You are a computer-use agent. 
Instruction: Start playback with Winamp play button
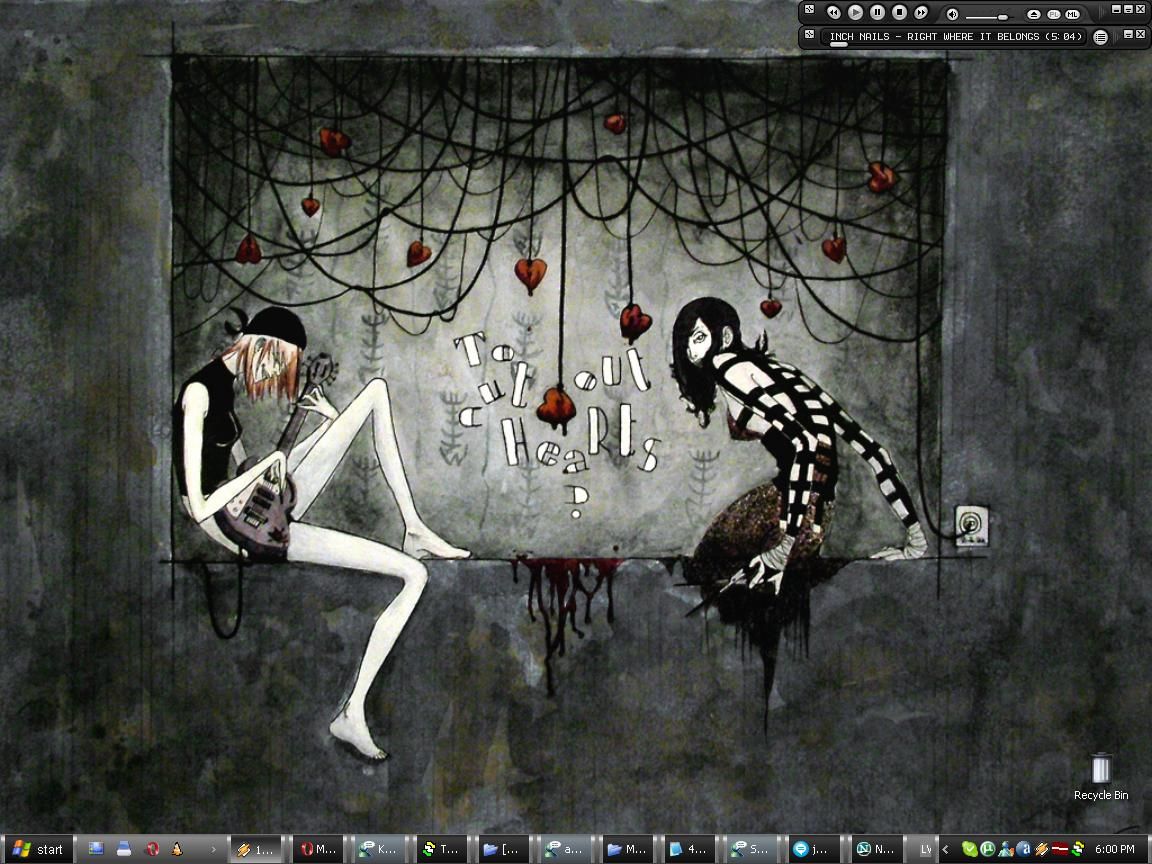pos(855,12)
